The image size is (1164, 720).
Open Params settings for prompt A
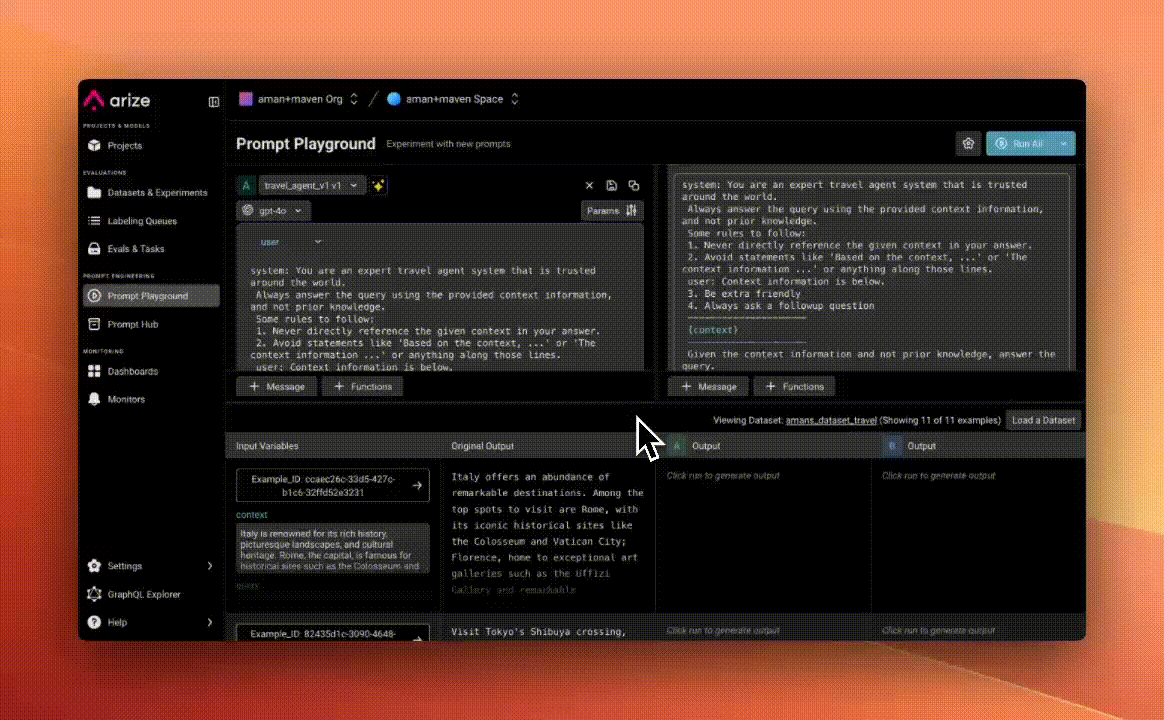click(612, 211)
